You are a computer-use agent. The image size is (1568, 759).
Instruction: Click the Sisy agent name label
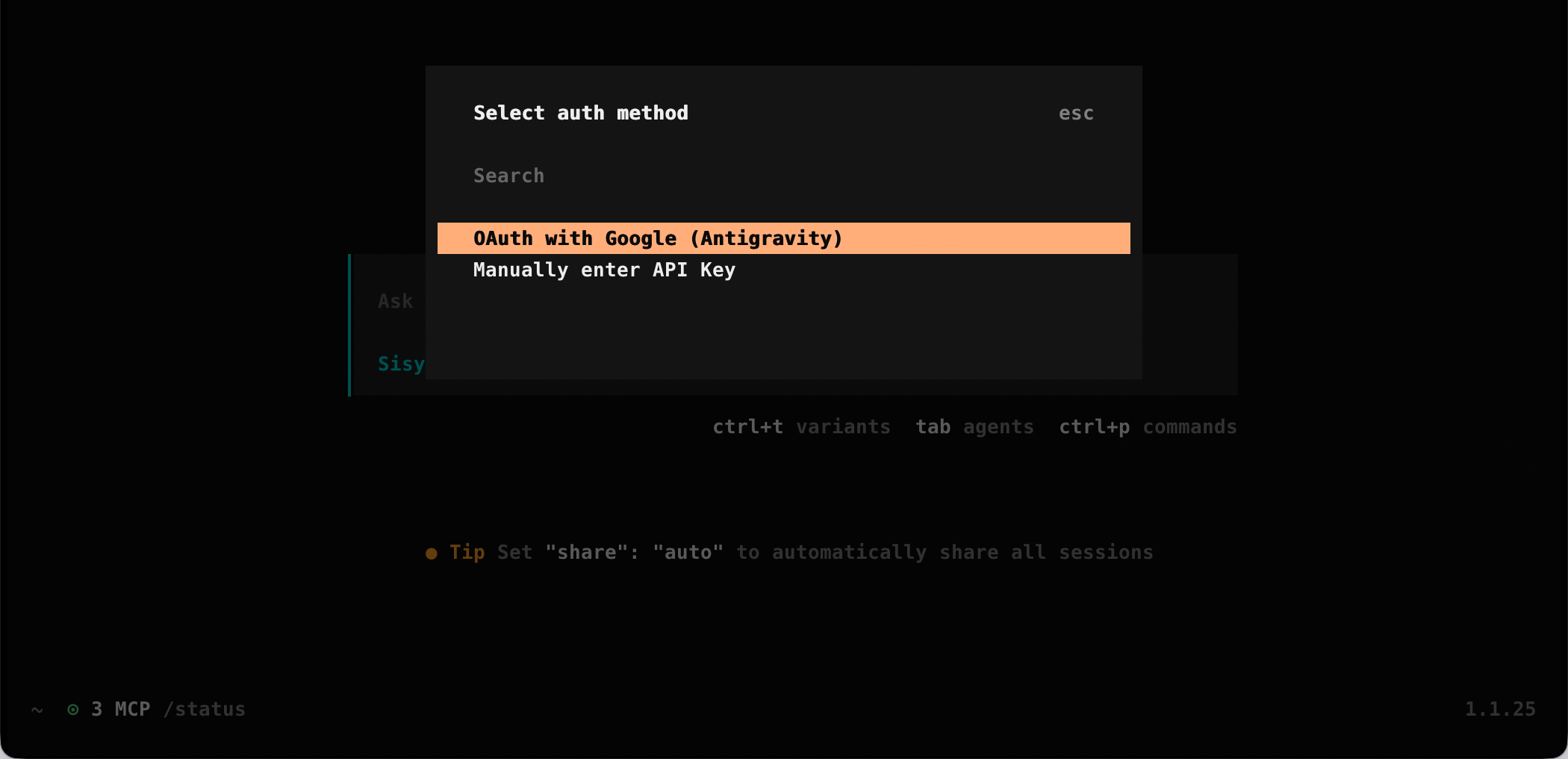[401, 364]
